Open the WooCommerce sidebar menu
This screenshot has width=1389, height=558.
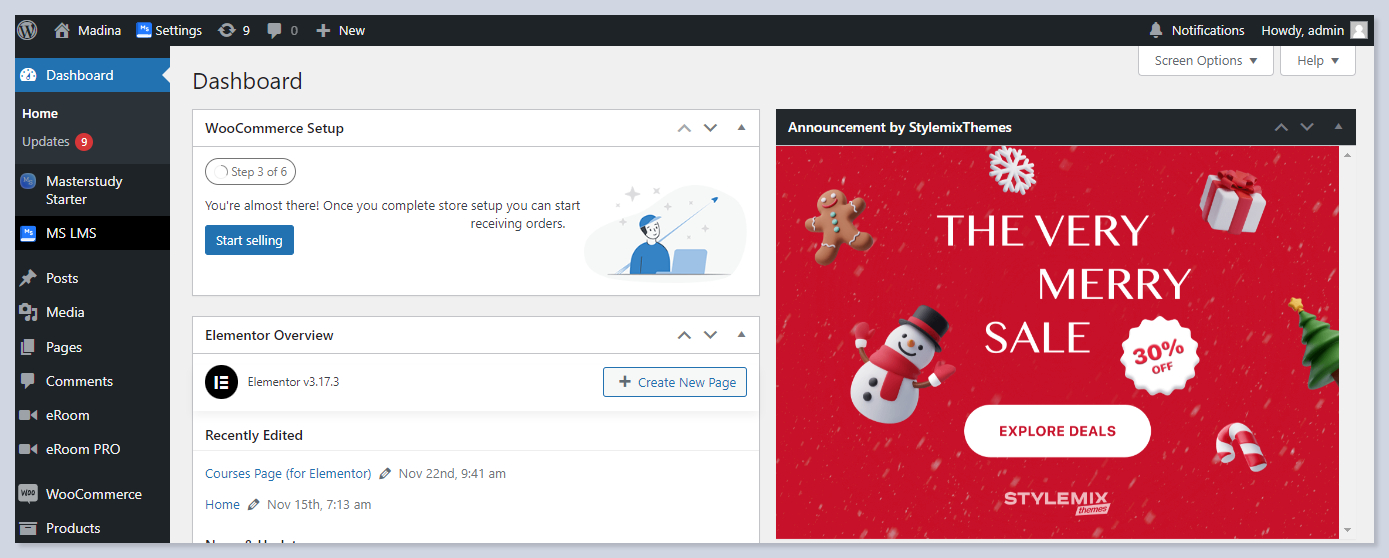(x=93, y=494)
